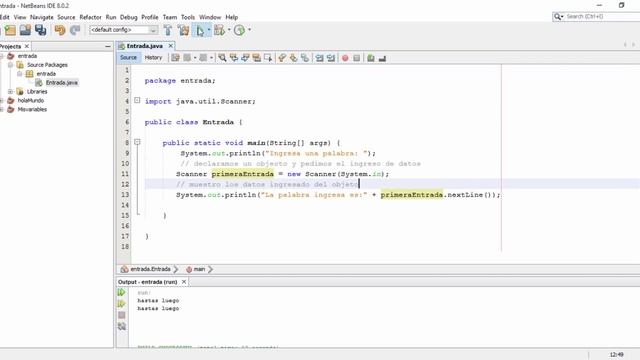Image resolution: width=640 pixels, height=360 pixels.
Task: Open the Output panel settings icon
Action: [122, 327]
